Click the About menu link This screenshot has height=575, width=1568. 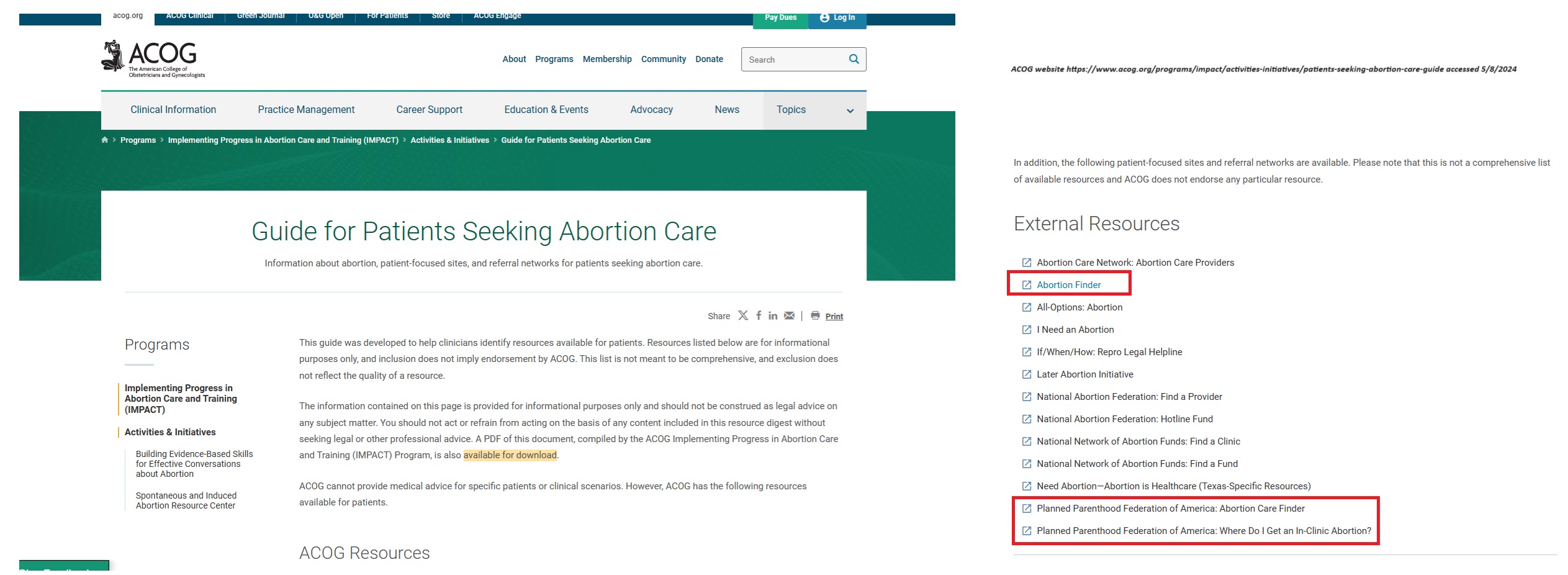pos(514,59)
